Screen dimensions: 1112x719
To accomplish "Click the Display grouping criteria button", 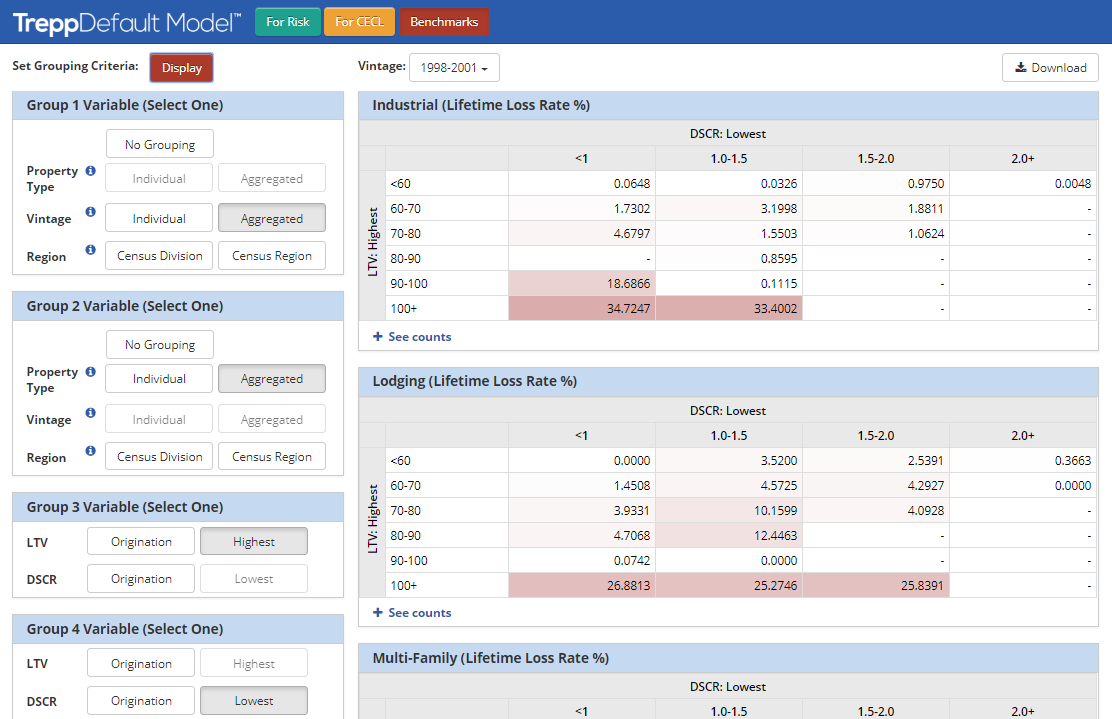I will [181, 67].
